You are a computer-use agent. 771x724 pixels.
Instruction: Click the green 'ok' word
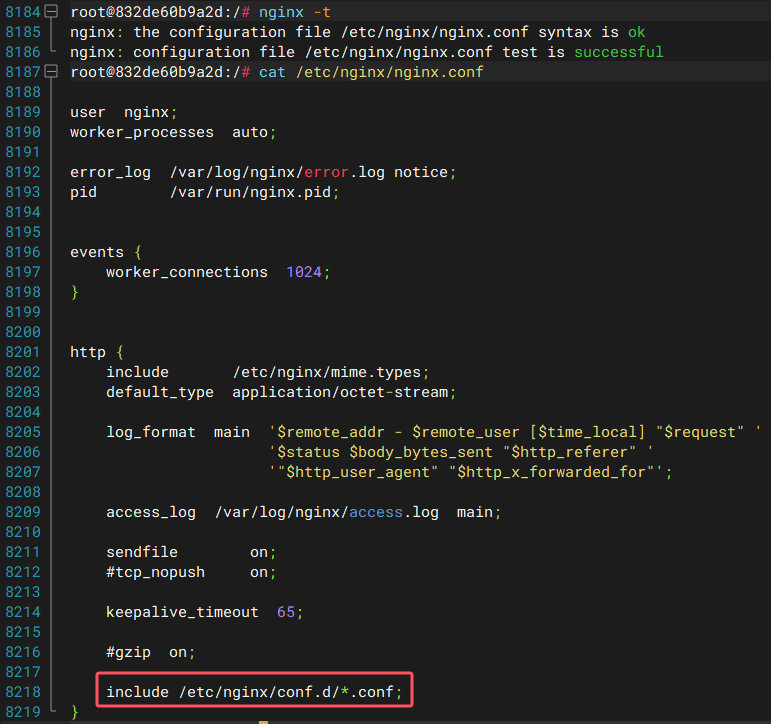636,32
